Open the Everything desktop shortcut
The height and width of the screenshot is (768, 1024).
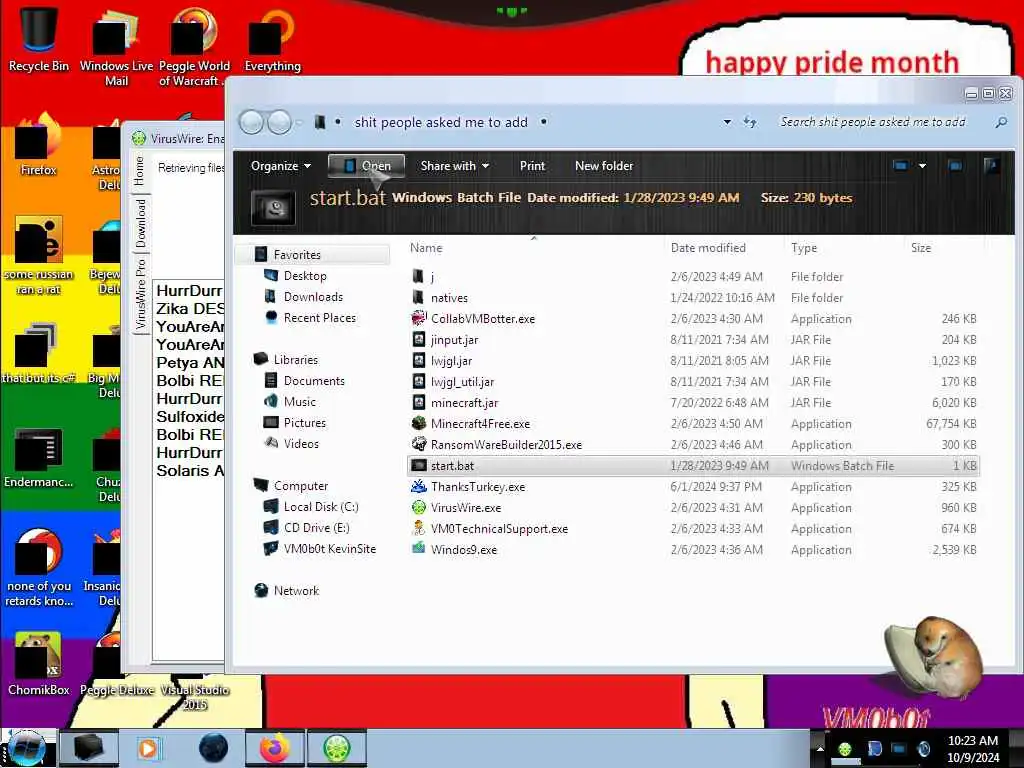pos(272,39)
